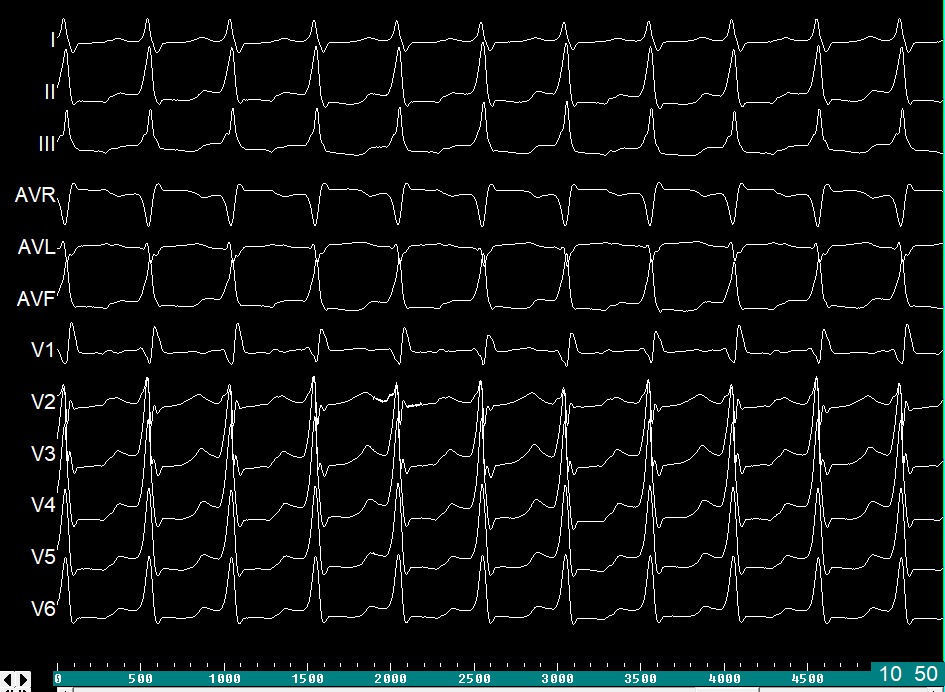Select the AVF lead label
The image size is (945, 692).
click(36, 299)
